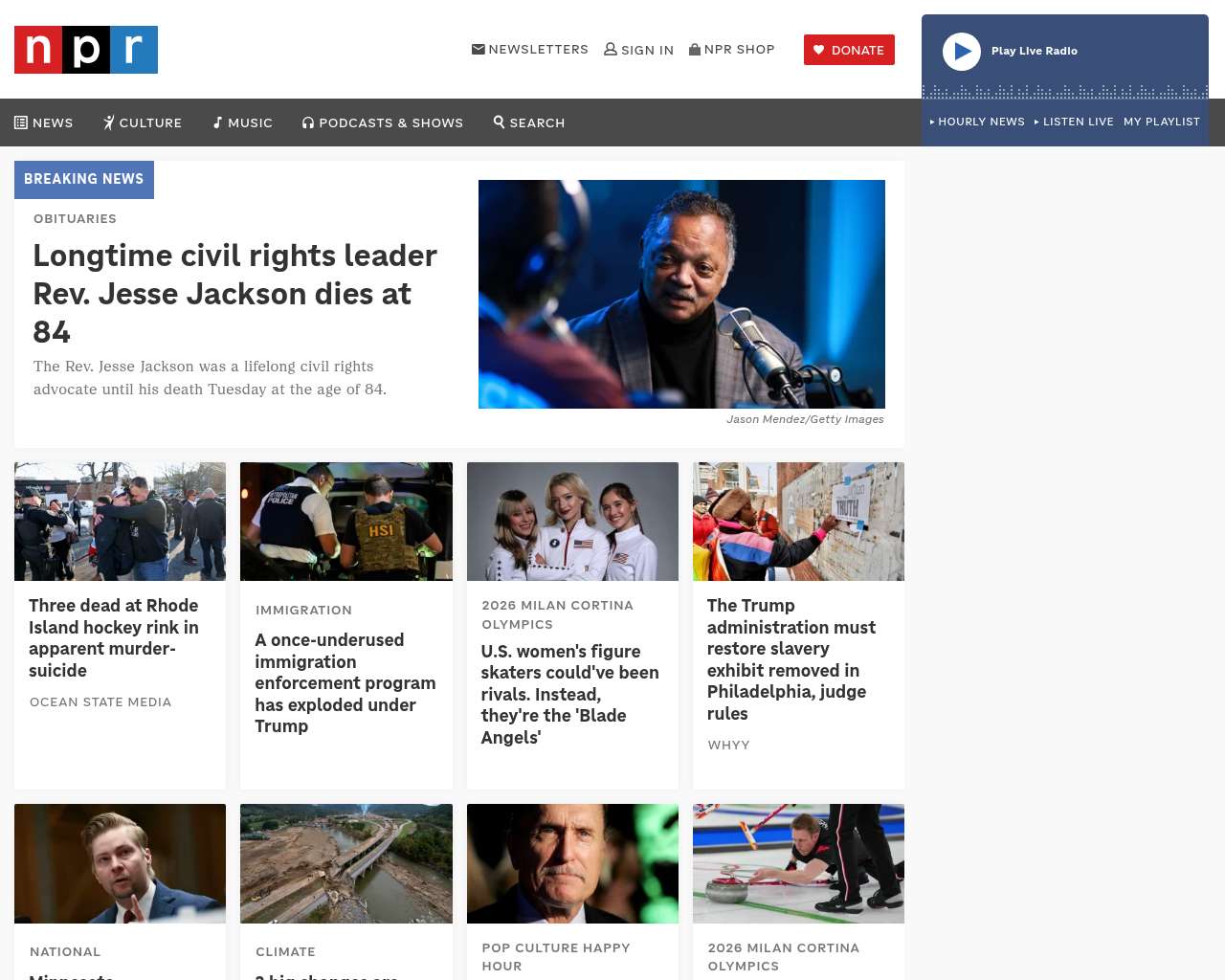Image resolution: width=1225 pixels, height=980 pixels.
Task: Click the Newsletters envelope icon
Action: [x=479, y=49]
